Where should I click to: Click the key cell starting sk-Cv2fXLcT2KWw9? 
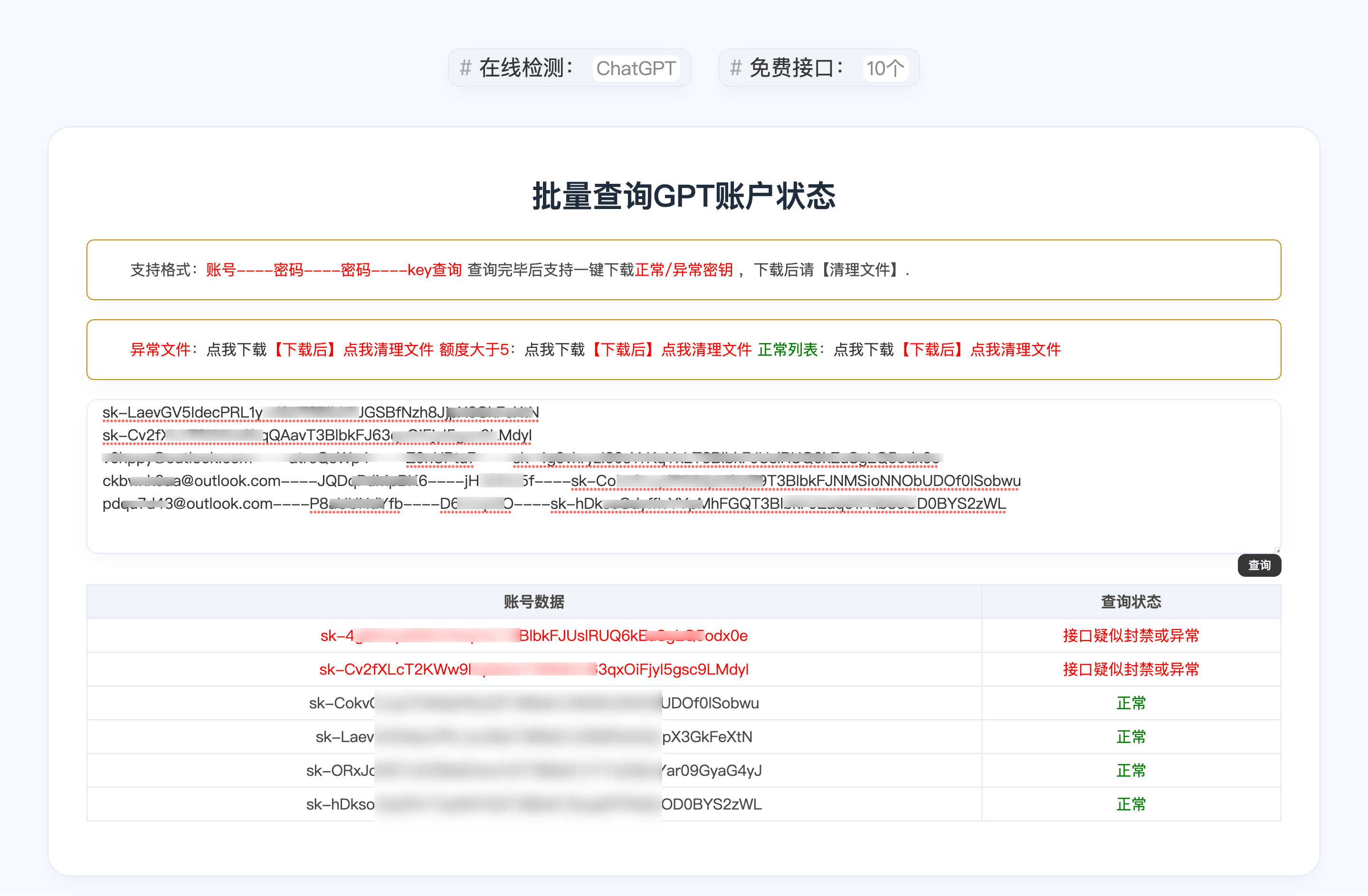tap(534, 669)
